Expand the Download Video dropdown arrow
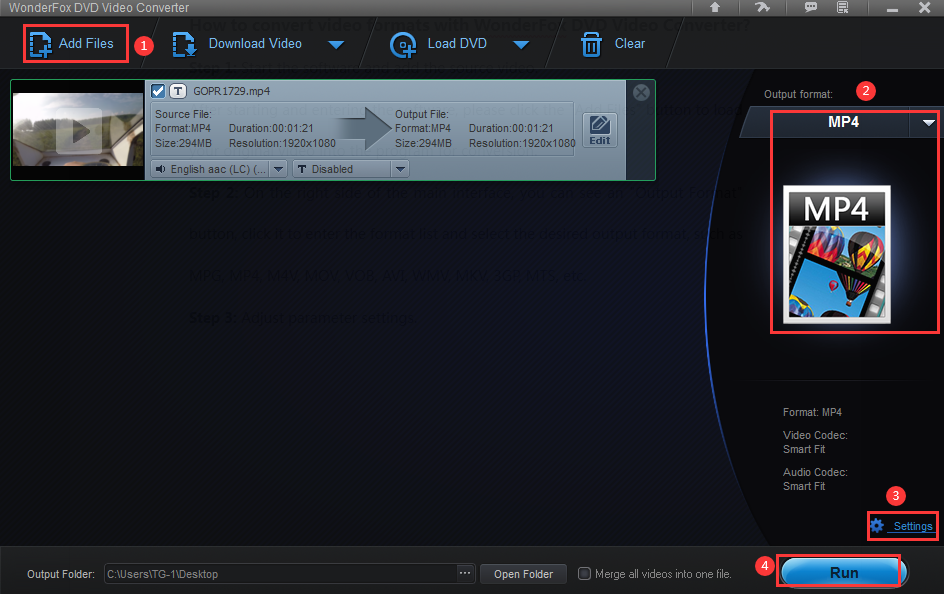 point(336,45)
